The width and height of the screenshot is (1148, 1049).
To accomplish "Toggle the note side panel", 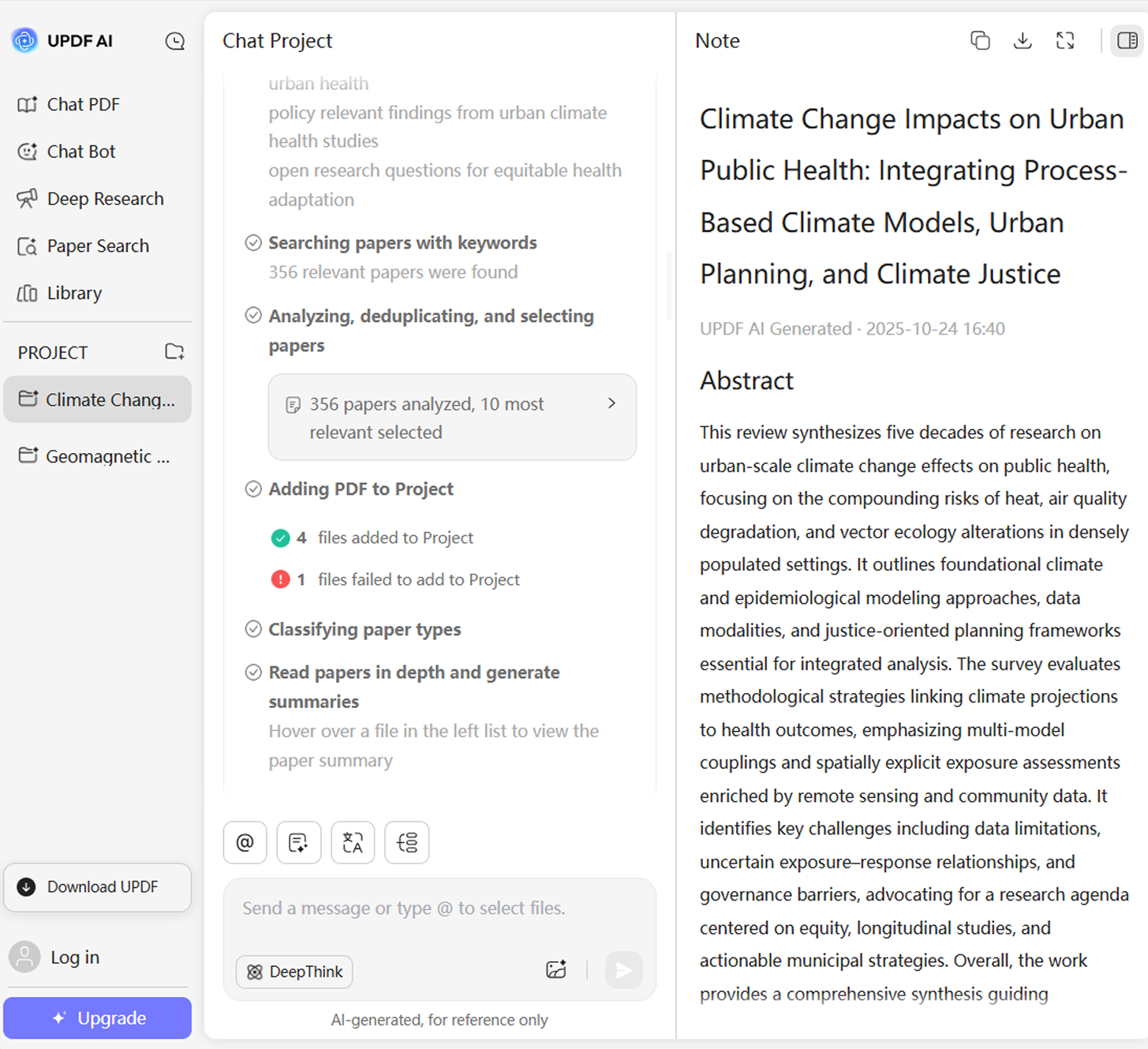I will (1127, 41).
